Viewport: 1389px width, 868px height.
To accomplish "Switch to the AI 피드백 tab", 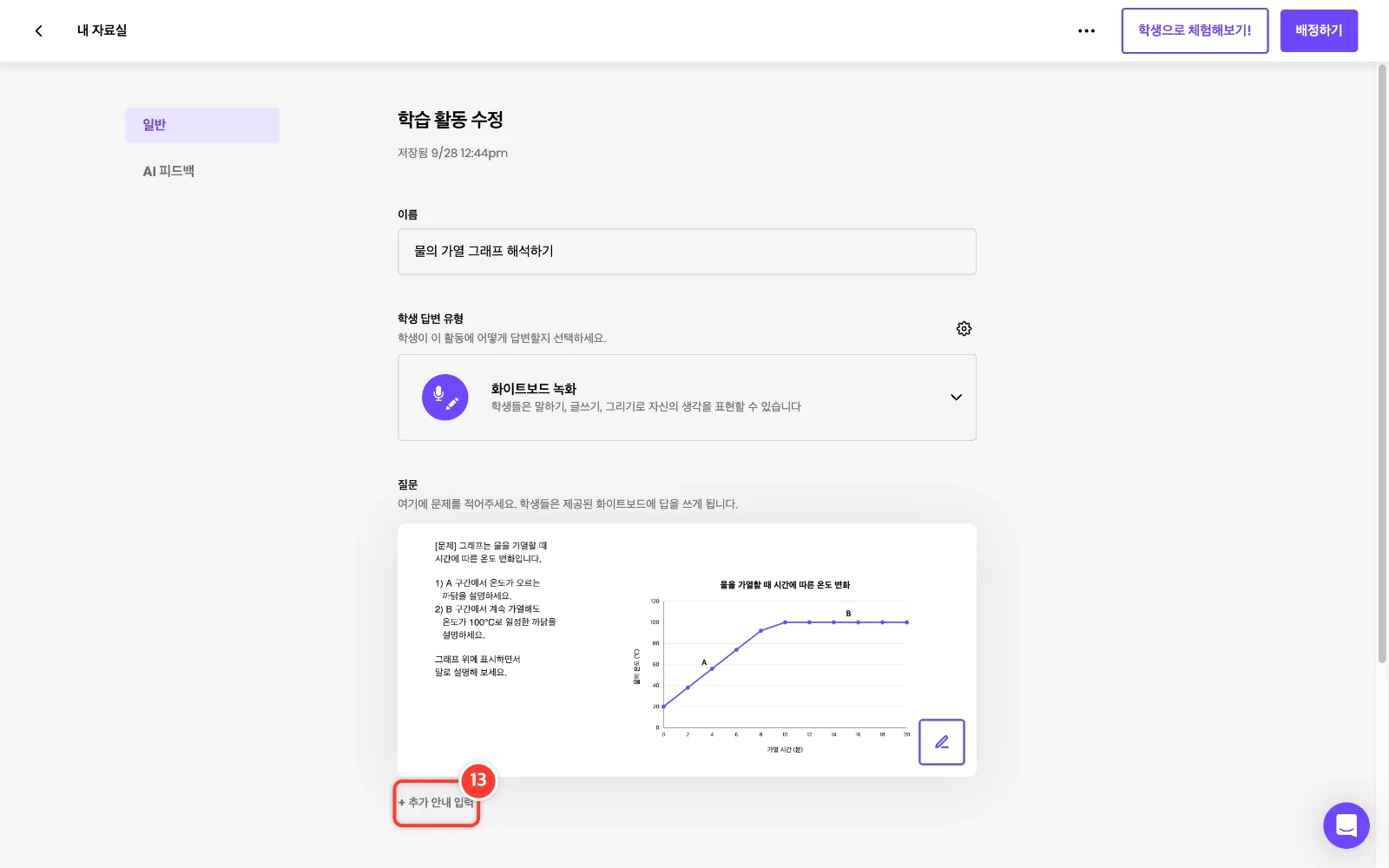I will coord(168,171).
